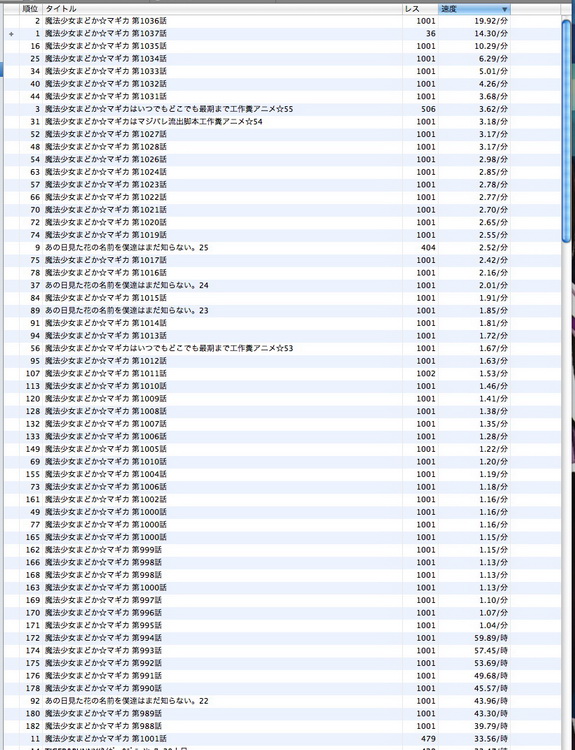Click the 第996話 thread title
The image size is (575, 750).
(103, 613)
